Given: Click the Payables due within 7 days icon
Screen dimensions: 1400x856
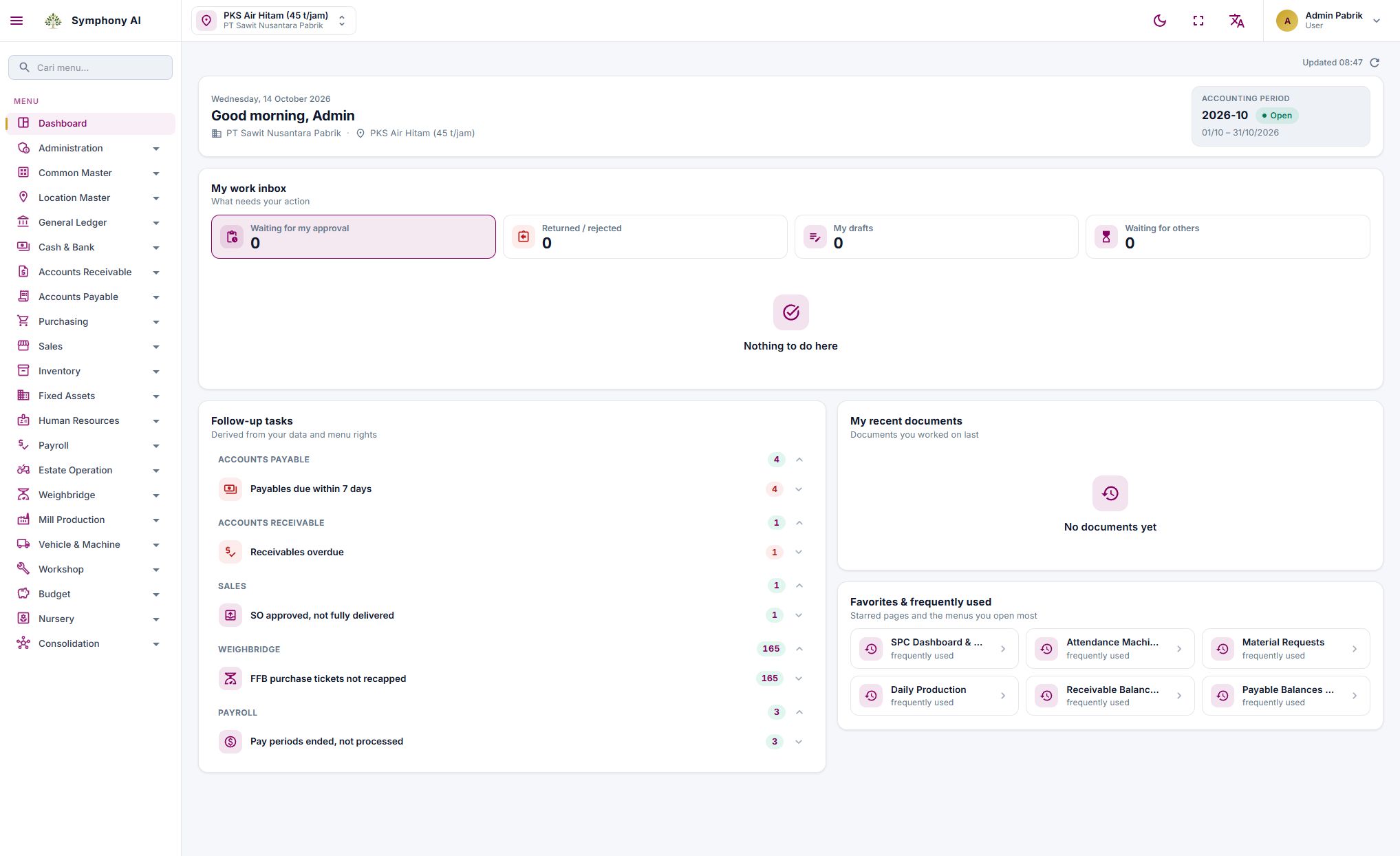Looking at the screenshot, I should tap(230, 489).
